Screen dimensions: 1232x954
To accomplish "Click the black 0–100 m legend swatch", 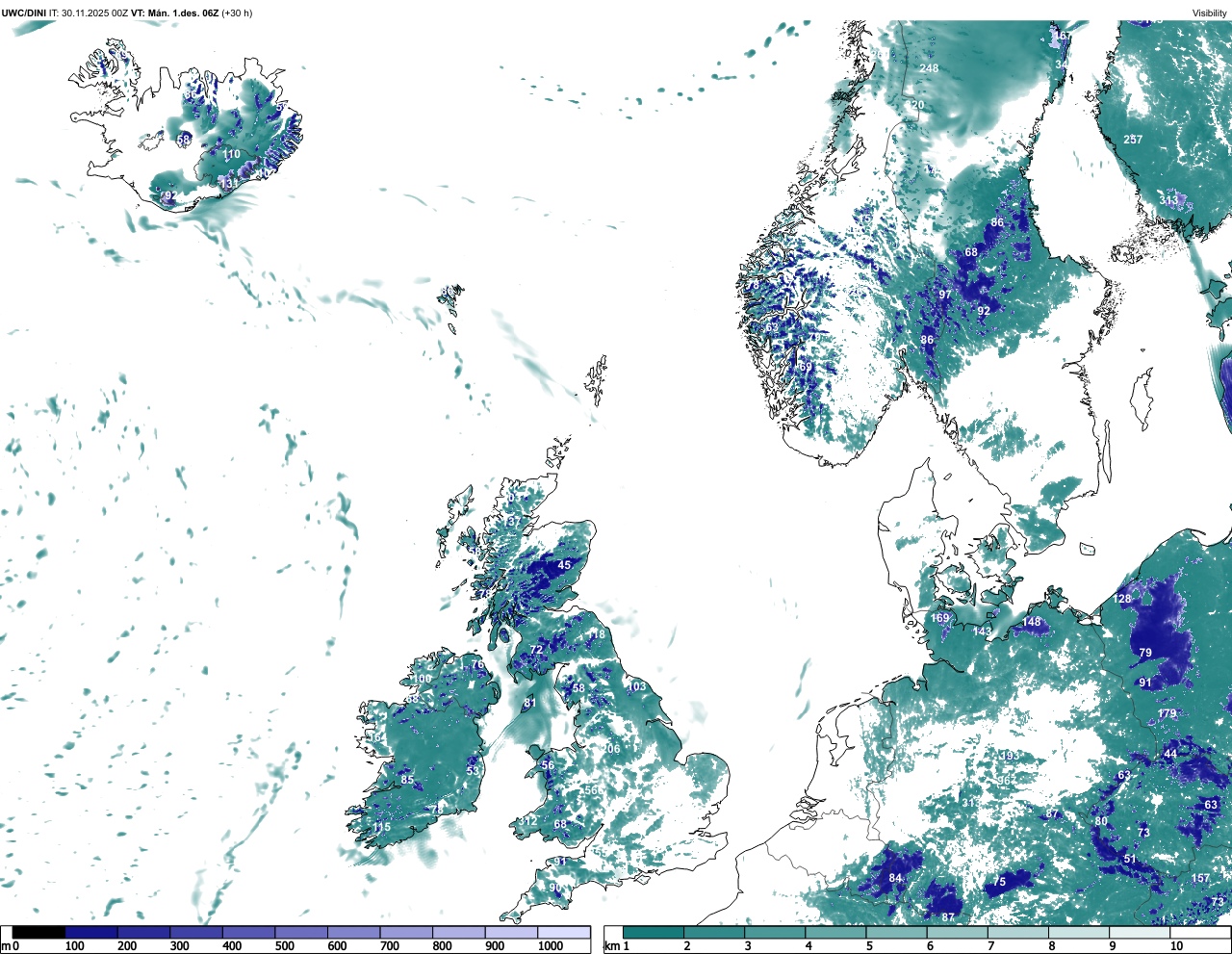I will tap(39, 933).
